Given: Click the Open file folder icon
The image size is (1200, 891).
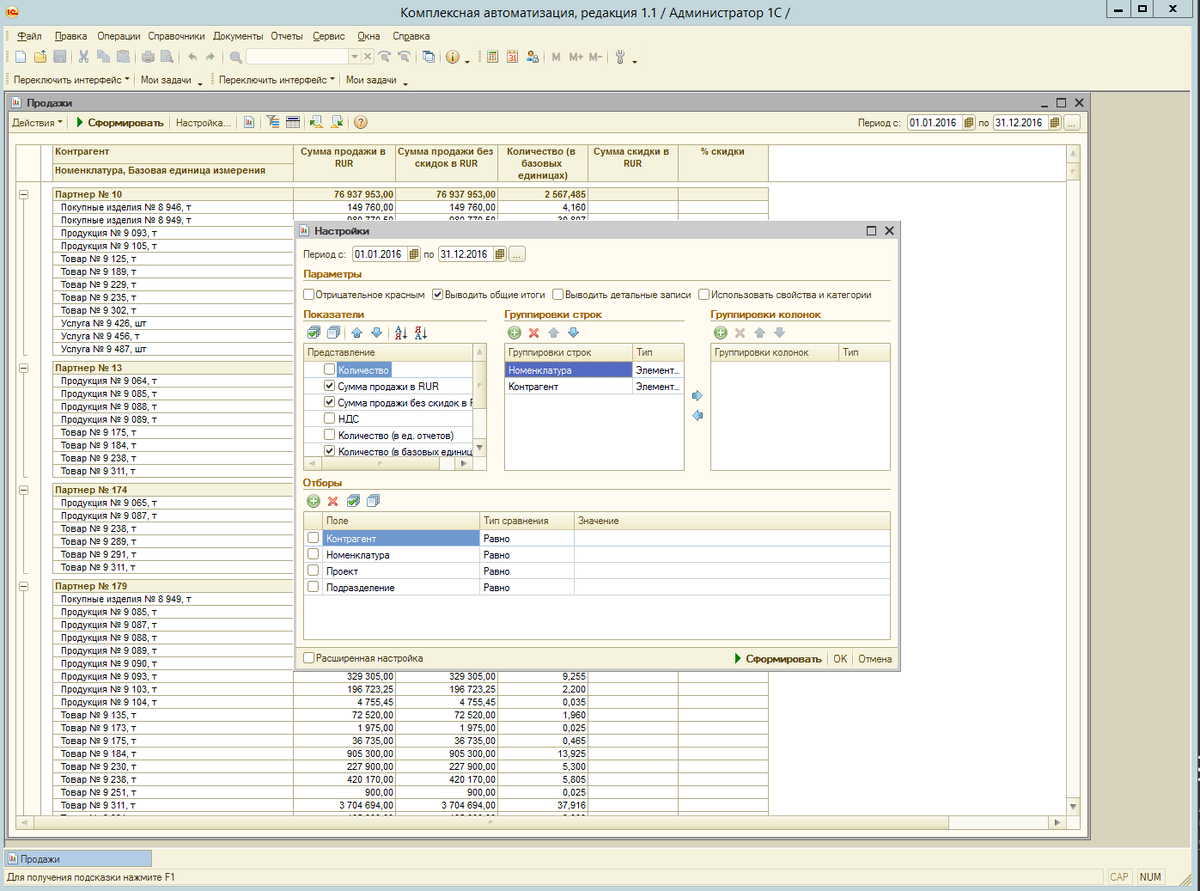Looking at the screenshot, I should [40, 57].
